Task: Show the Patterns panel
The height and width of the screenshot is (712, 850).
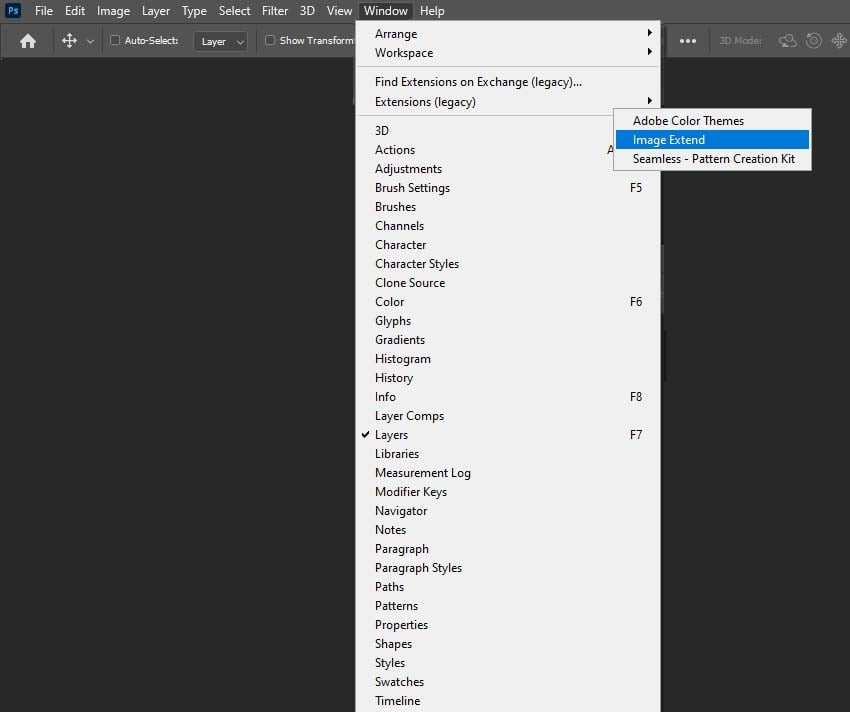Action: point(508,605)
